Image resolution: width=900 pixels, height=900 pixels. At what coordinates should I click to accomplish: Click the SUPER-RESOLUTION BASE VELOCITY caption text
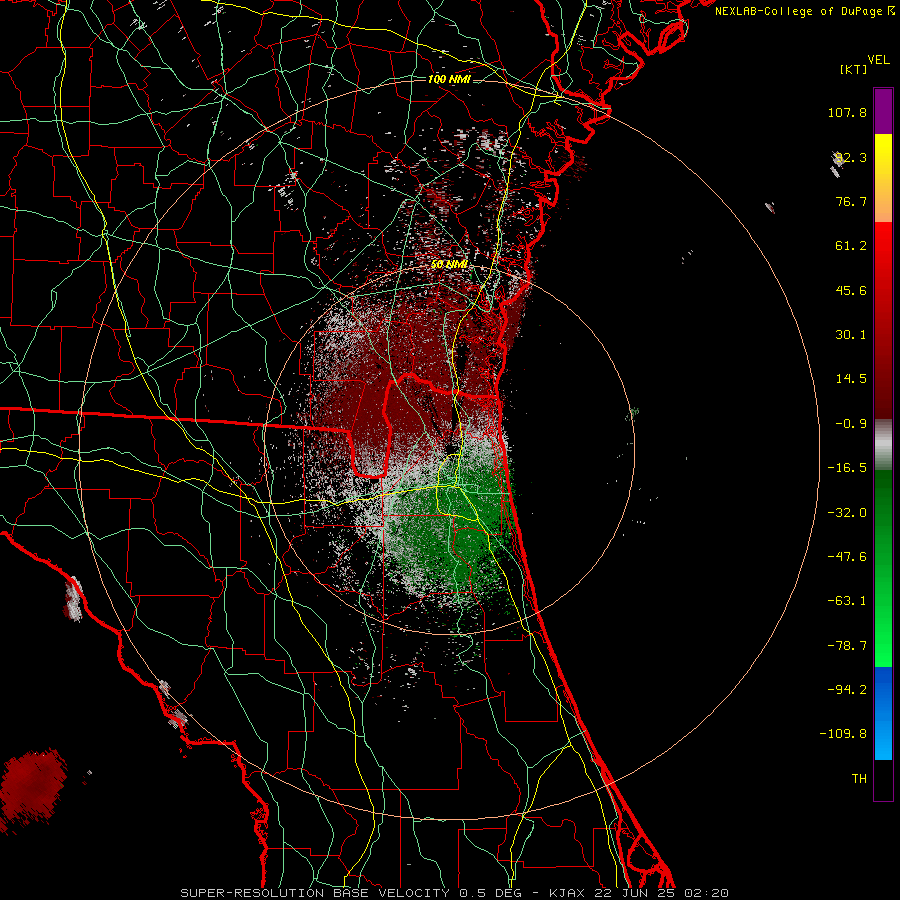click(x=316, y=893)
